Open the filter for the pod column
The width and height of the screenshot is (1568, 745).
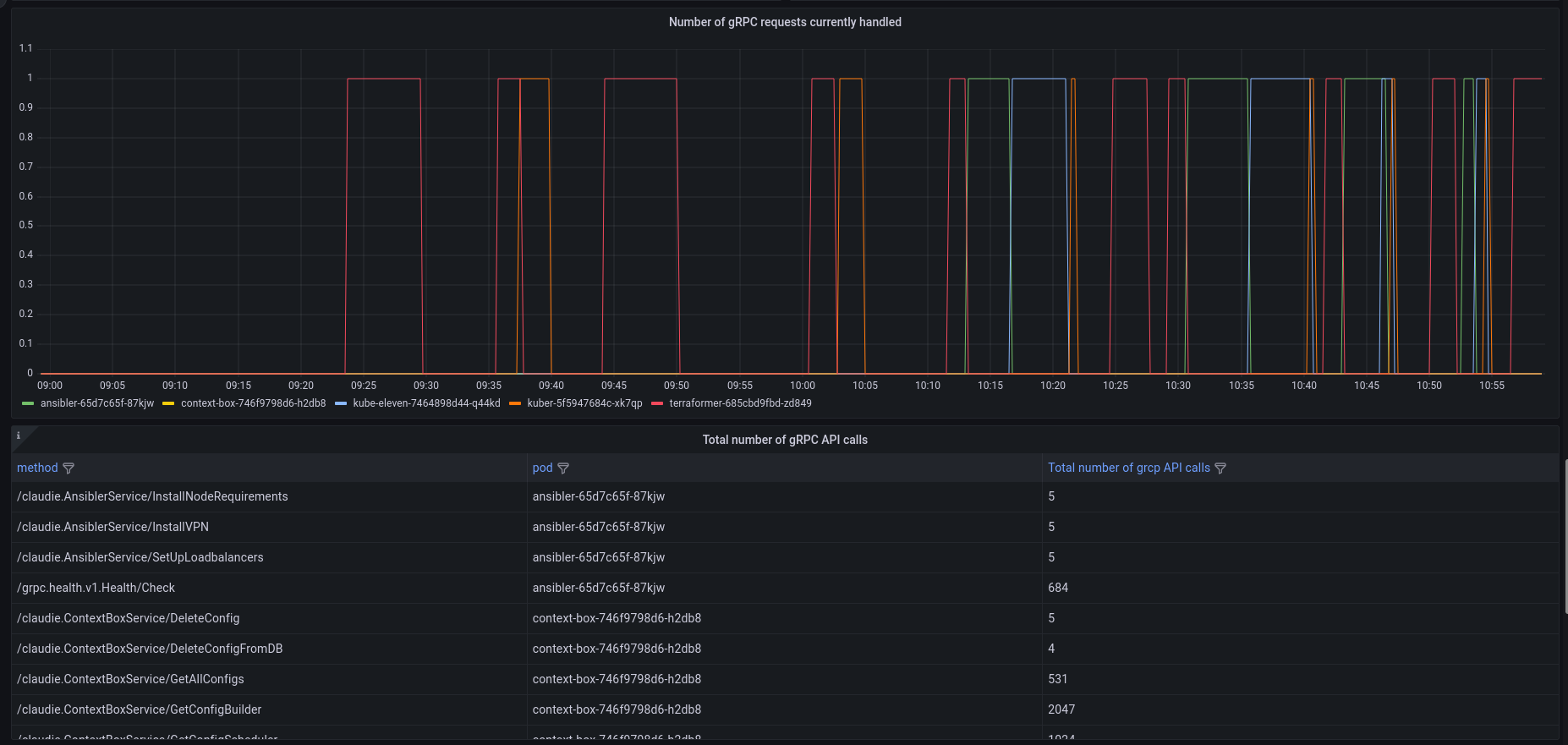[x=563, y=468]
